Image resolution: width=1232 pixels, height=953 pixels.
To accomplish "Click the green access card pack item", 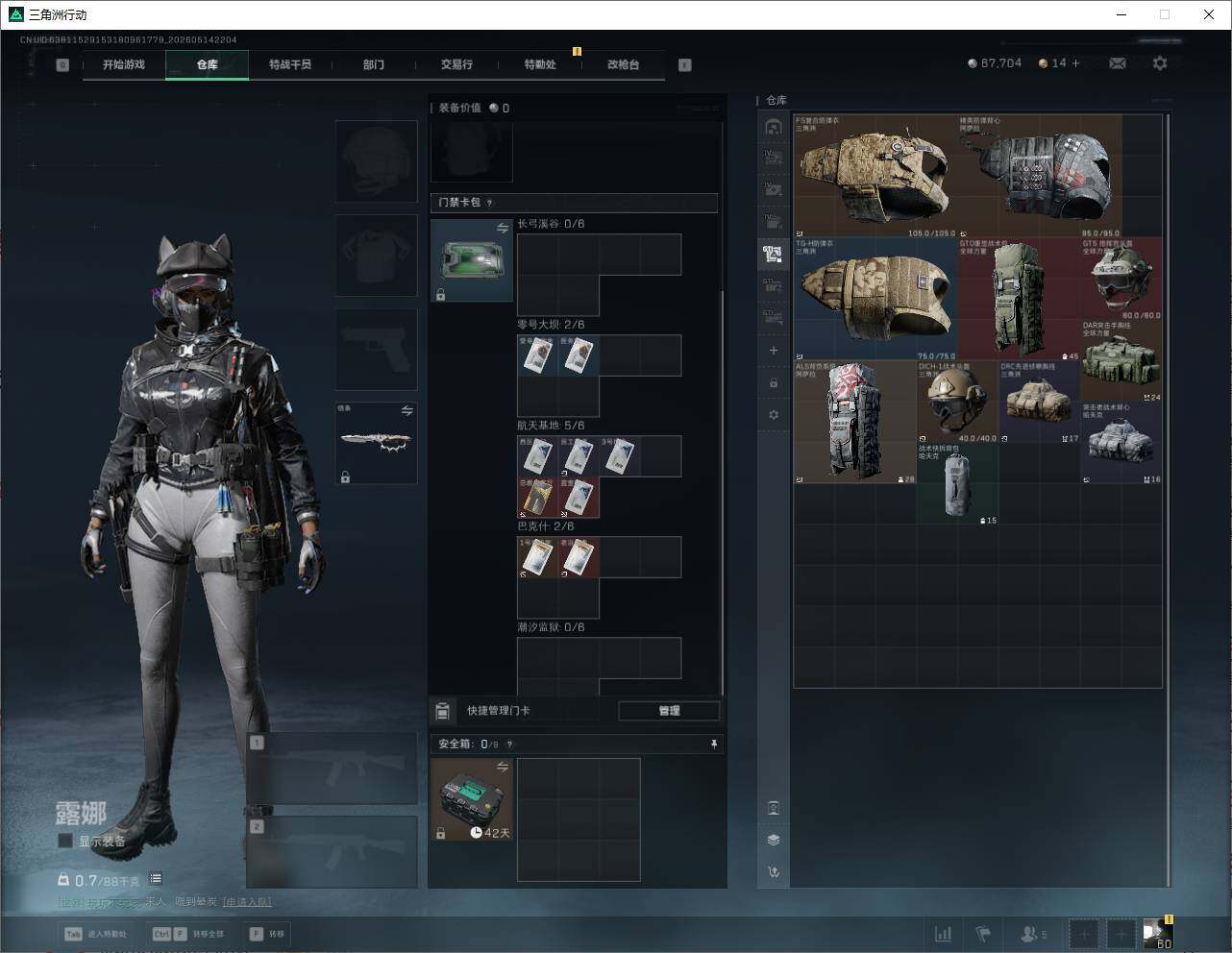I will 472,260.
